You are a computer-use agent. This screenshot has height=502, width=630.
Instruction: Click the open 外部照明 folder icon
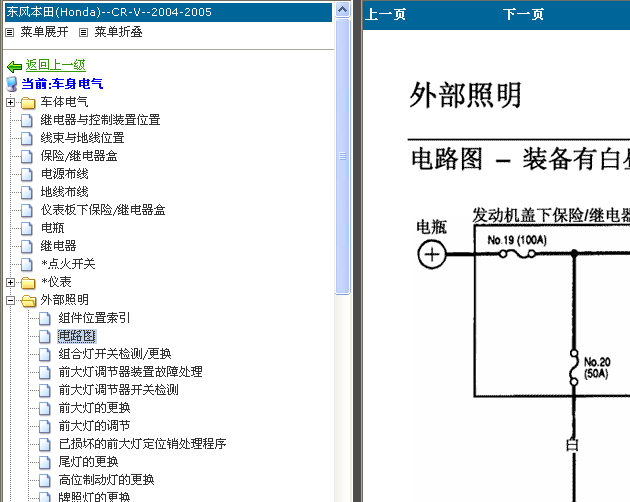click(29, 301)
